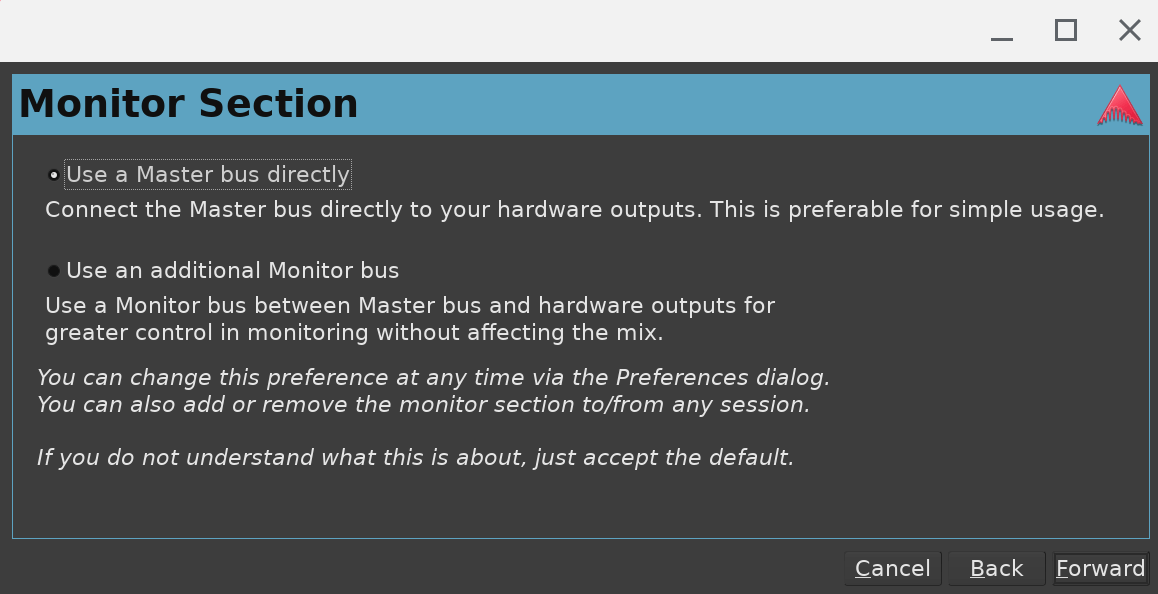Click the 'You can also add or remove' note
The image size is (1158, 594).
click(423, 405)
